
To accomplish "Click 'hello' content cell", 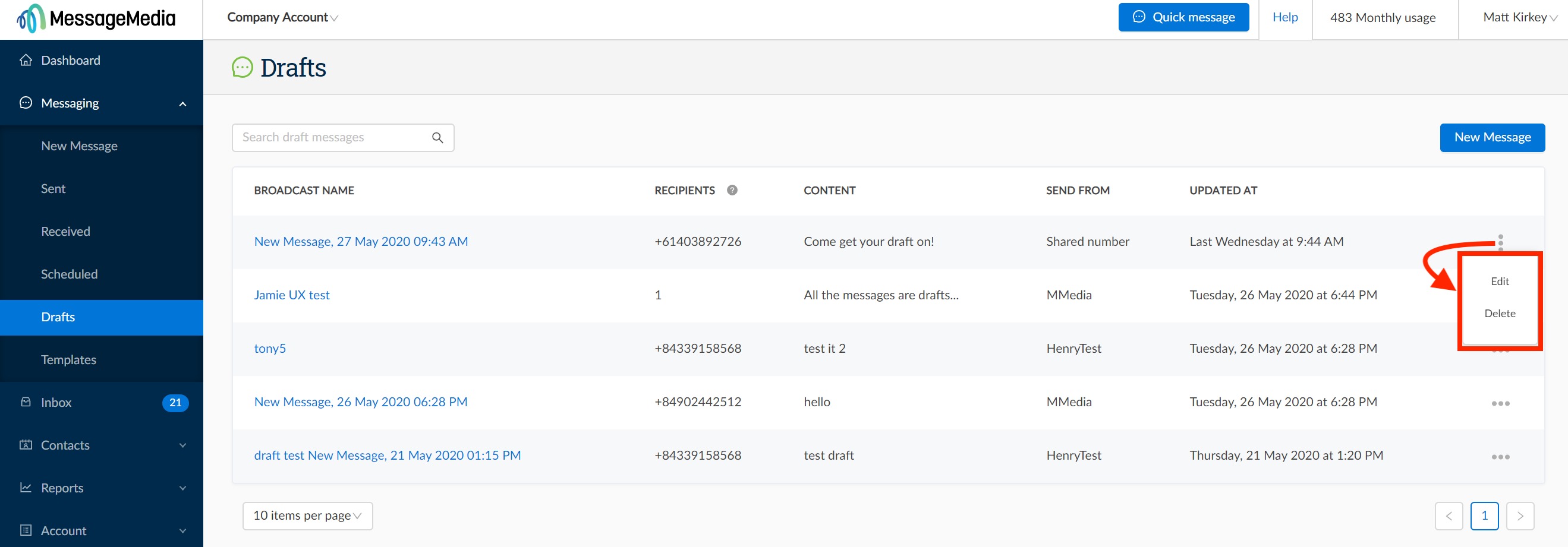I will point(816,402).
